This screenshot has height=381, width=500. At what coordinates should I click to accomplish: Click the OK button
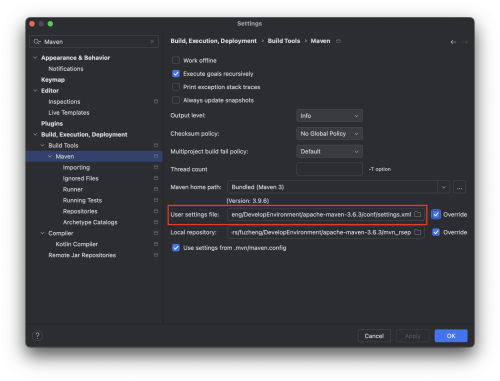pos(451,336)
